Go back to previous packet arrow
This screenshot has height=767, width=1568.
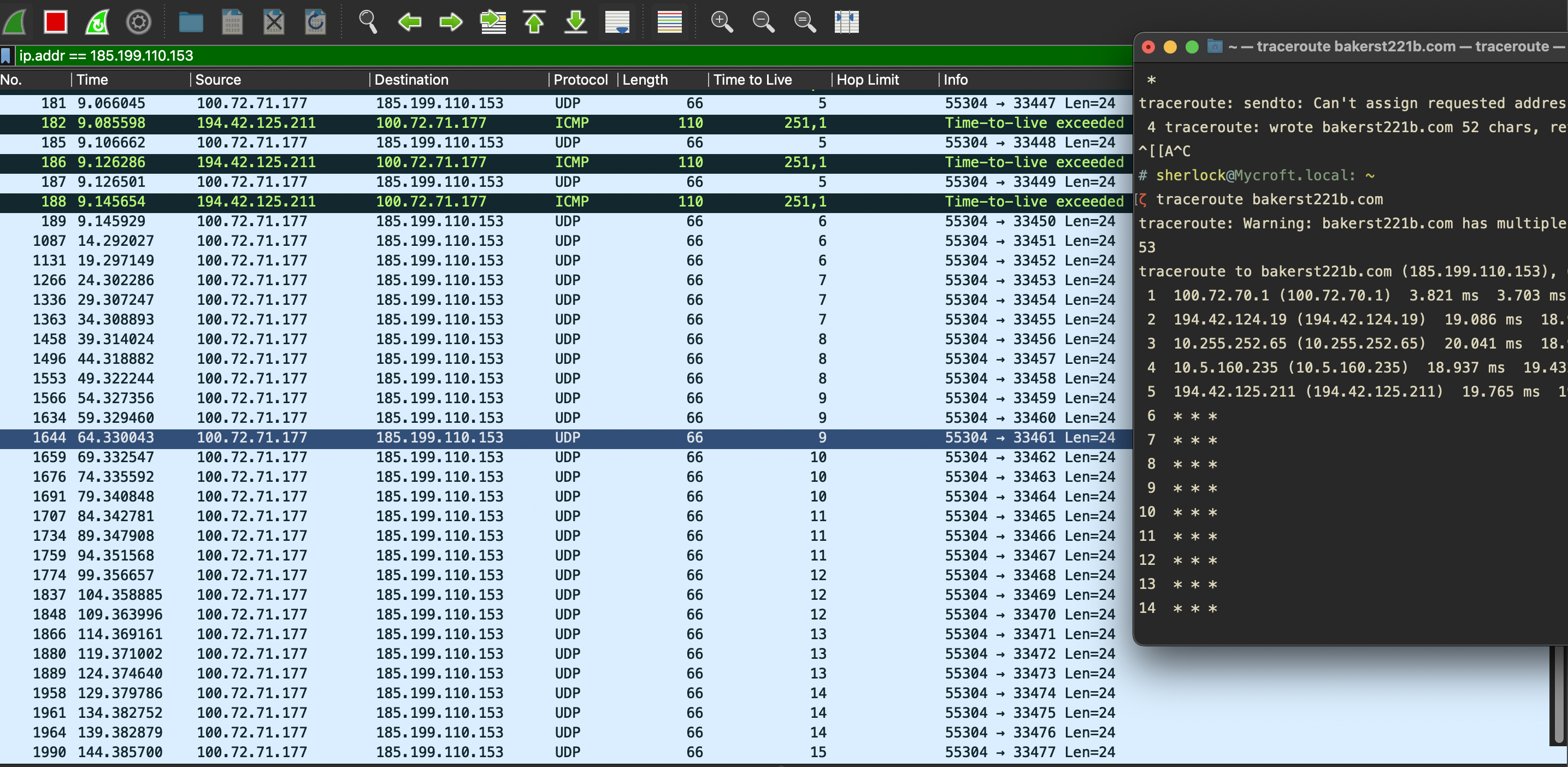pyautogui.click(x=410, y=22)
